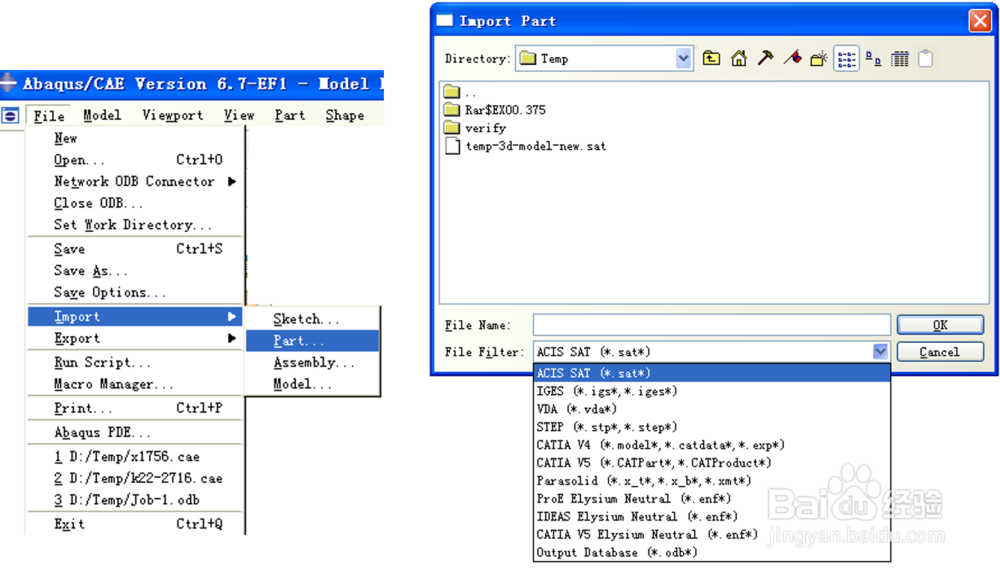Select Save in File menu
Image resolution: width=1000 pixels, height=570 pixels.
(x=135, y=249)
